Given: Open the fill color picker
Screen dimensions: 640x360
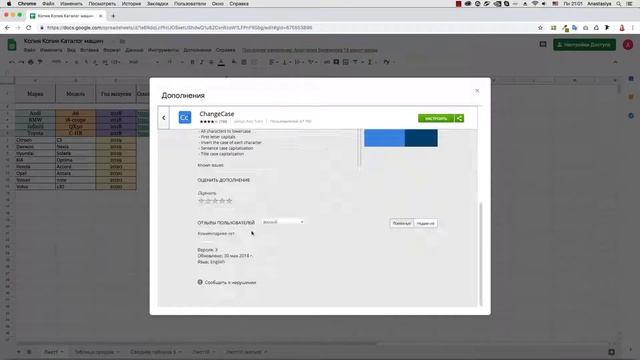Looking at the screenshot, I should [234, 62].
